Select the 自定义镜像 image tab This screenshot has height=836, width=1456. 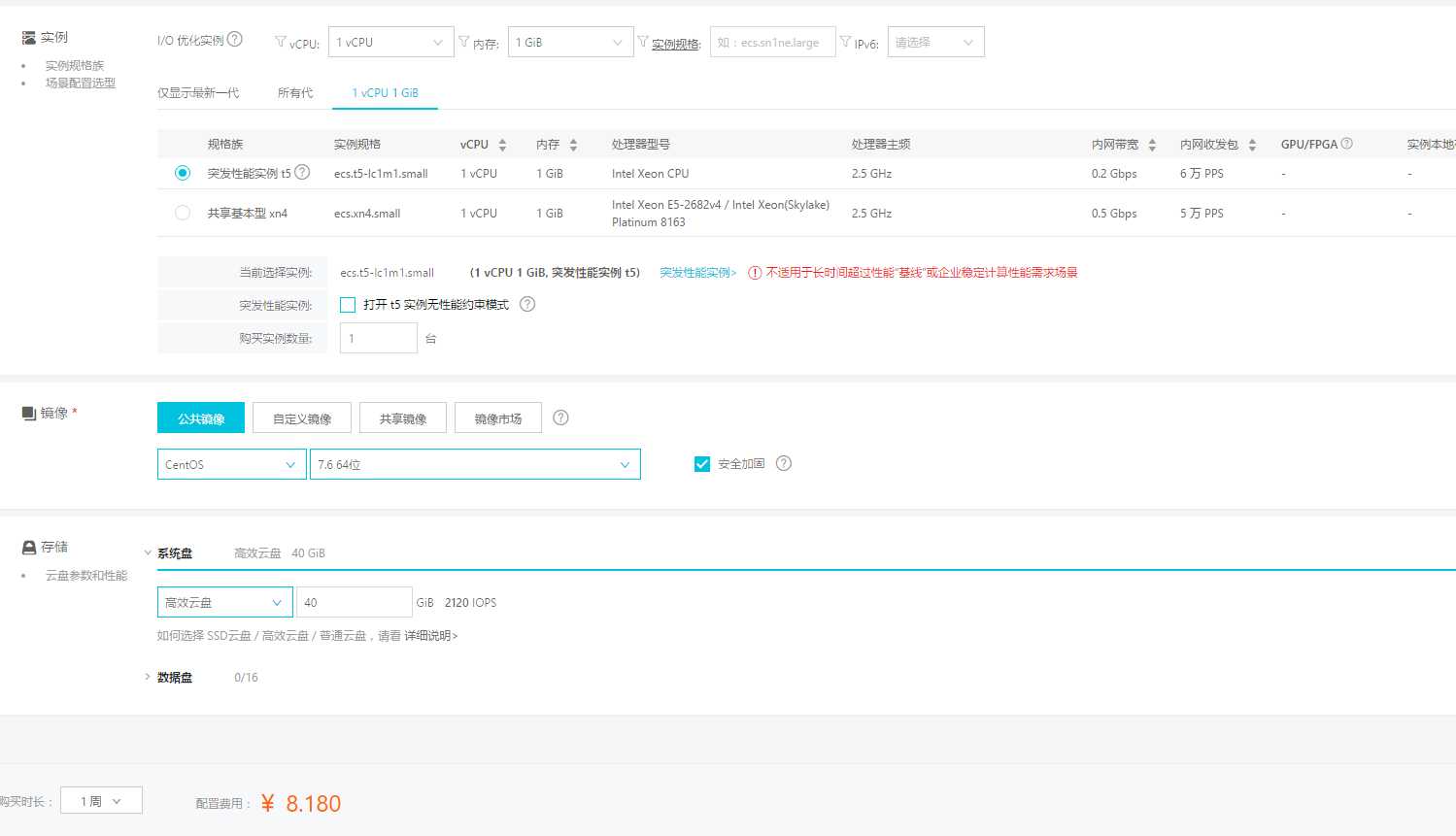pos(302,418)
